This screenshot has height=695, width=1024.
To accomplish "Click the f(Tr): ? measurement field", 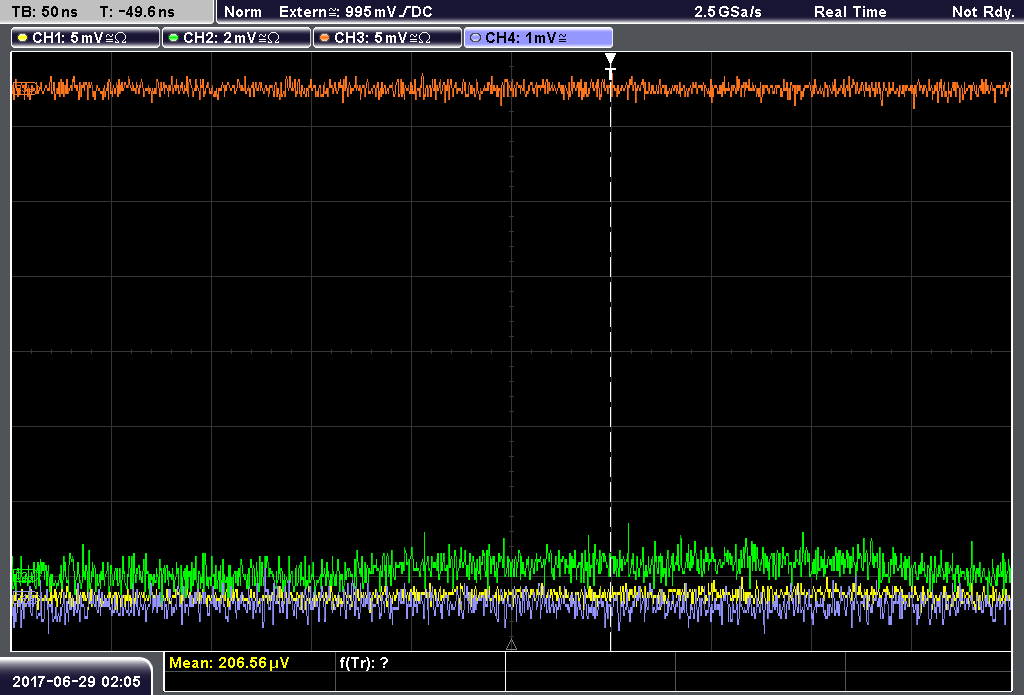I will [x=364, y=662].
